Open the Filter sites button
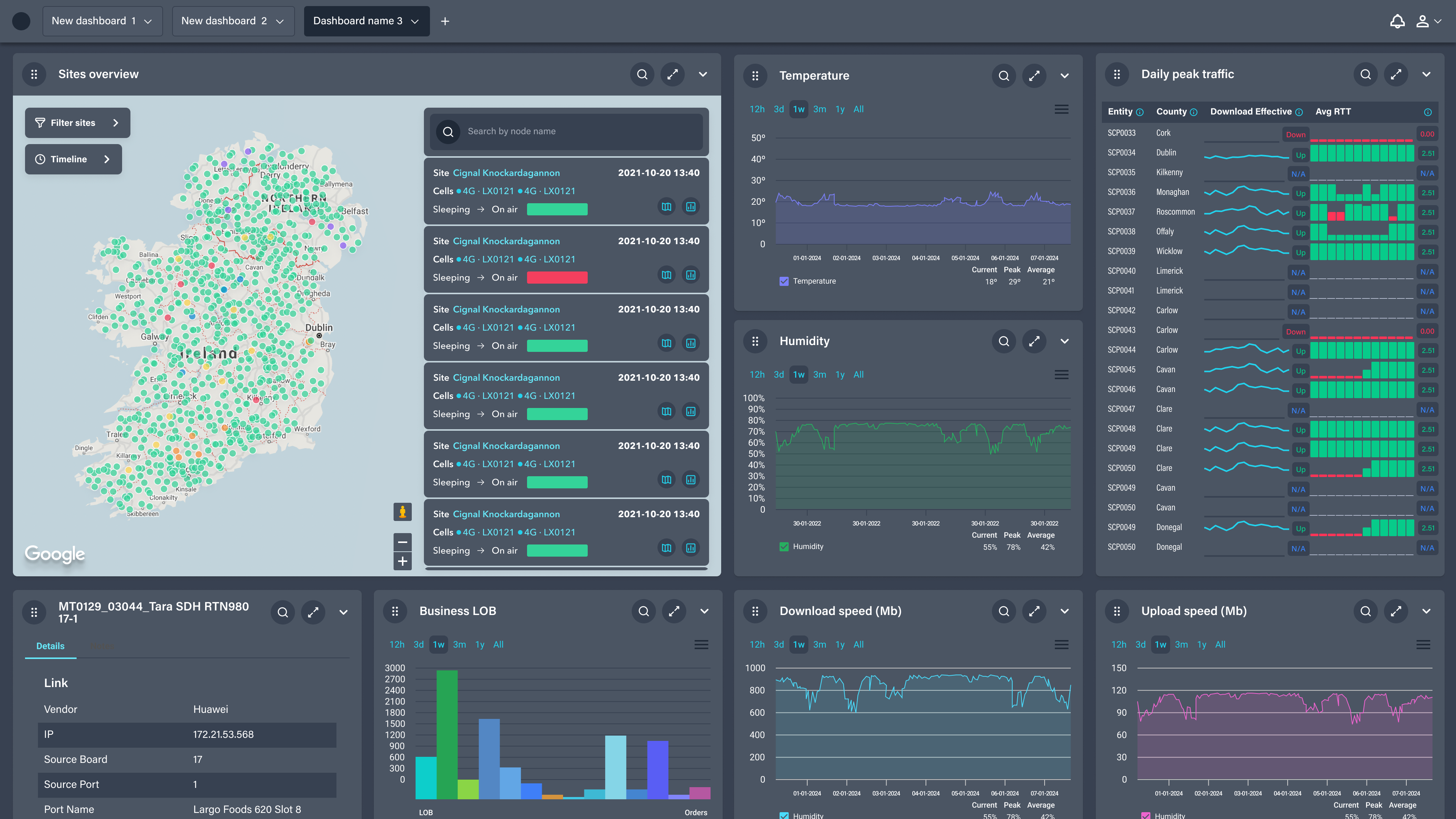This screenshot has width=1456, height=819. 77,122
